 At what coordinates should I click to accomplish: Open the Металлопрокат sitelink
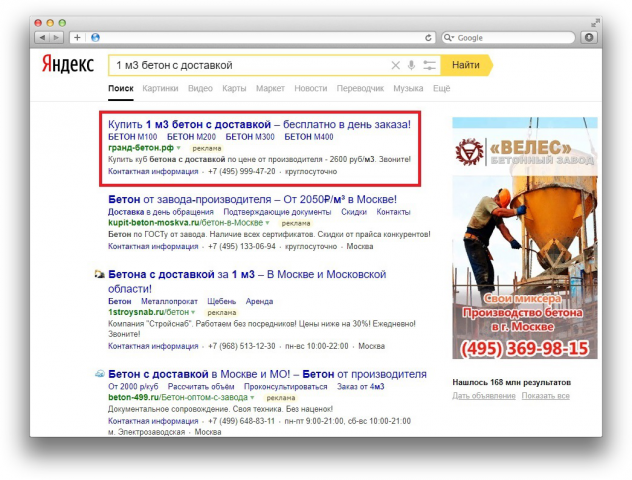tap(169, 301)
